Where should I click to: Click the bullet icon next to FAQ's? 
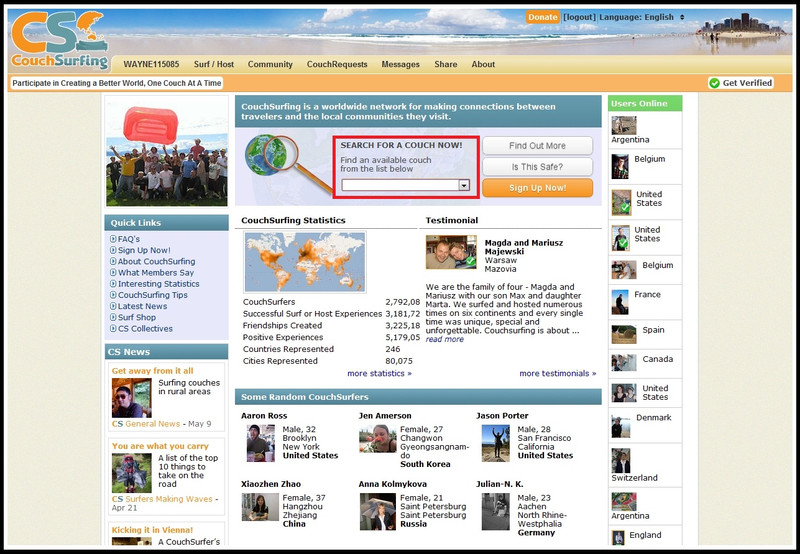click(x=113, y=239)
